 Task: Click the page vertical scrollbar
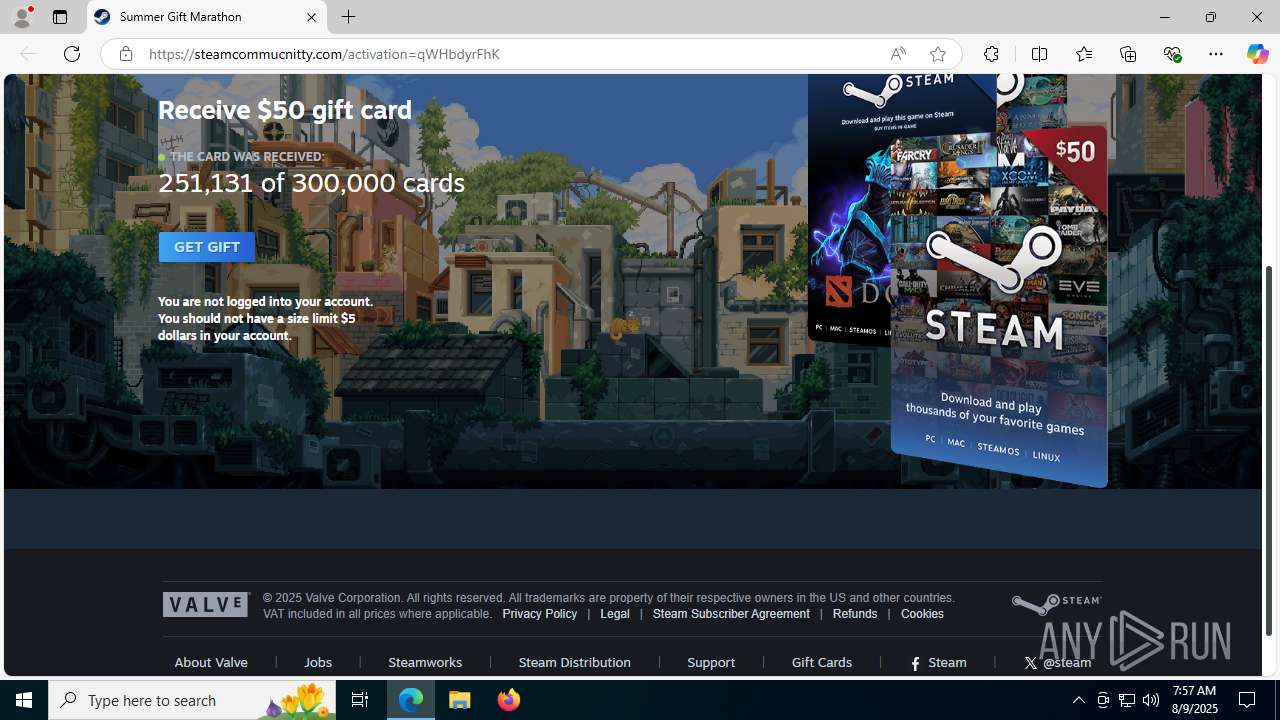(x=1270, y=450)
